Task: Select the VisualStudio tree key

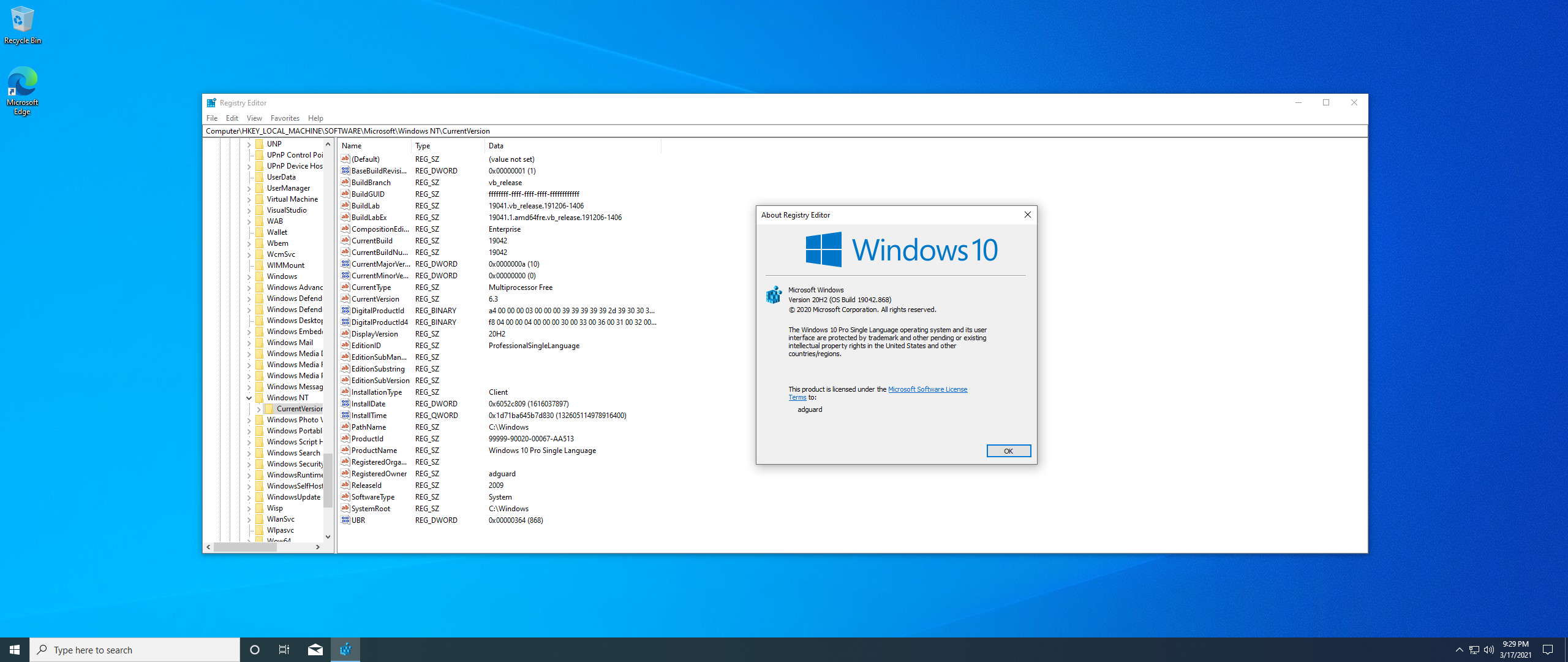Action: pyautogui.click(x=287, y=210)
